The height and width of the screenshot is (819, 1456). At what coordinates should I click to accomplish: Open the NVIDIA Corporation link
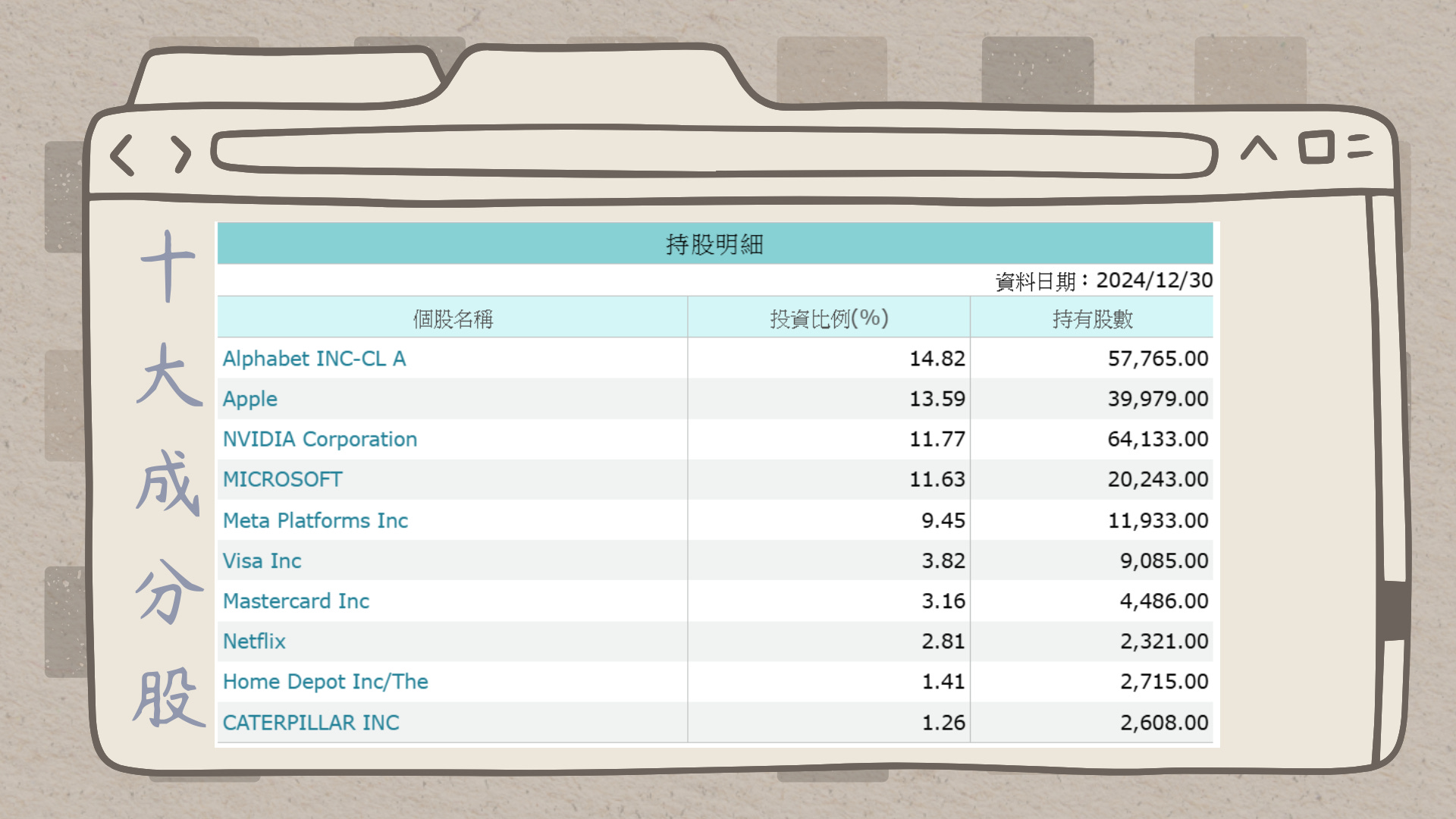point(319,439)
